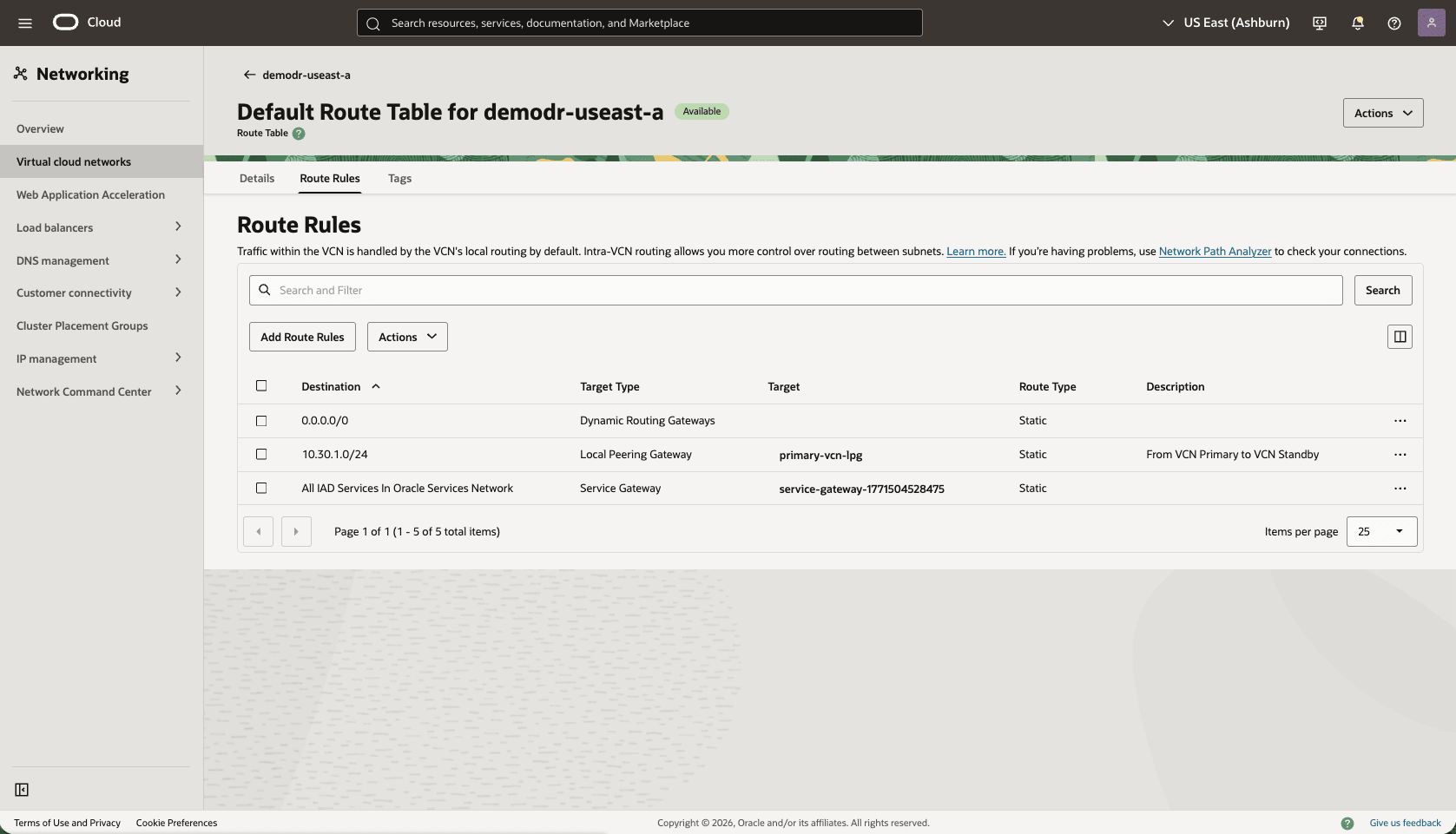
Task: Open the Items per page dropdown
Action: tap(1380, 531)
